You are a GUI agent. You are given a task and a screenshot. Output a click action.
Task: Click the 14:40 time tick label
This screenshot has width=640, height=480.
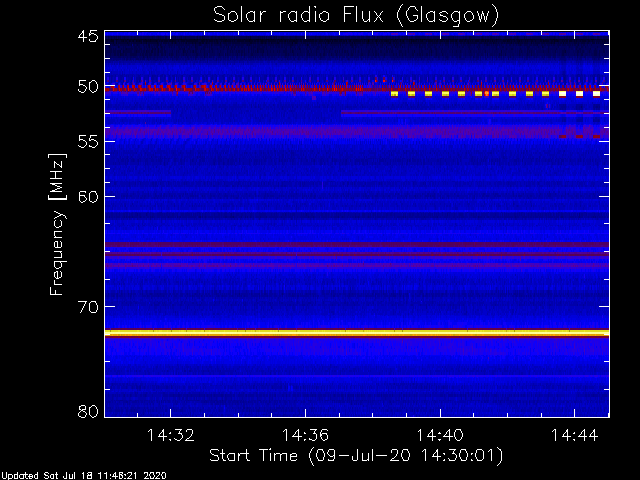point(440,435)
